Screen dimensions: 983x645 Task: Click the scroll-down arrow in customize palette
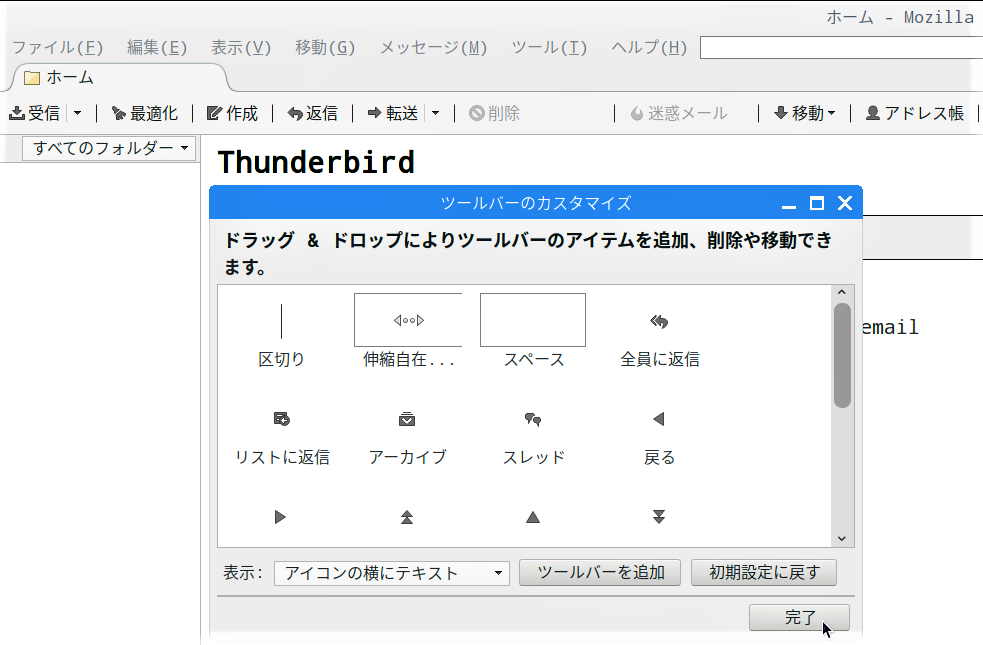[x=842, y=538]
